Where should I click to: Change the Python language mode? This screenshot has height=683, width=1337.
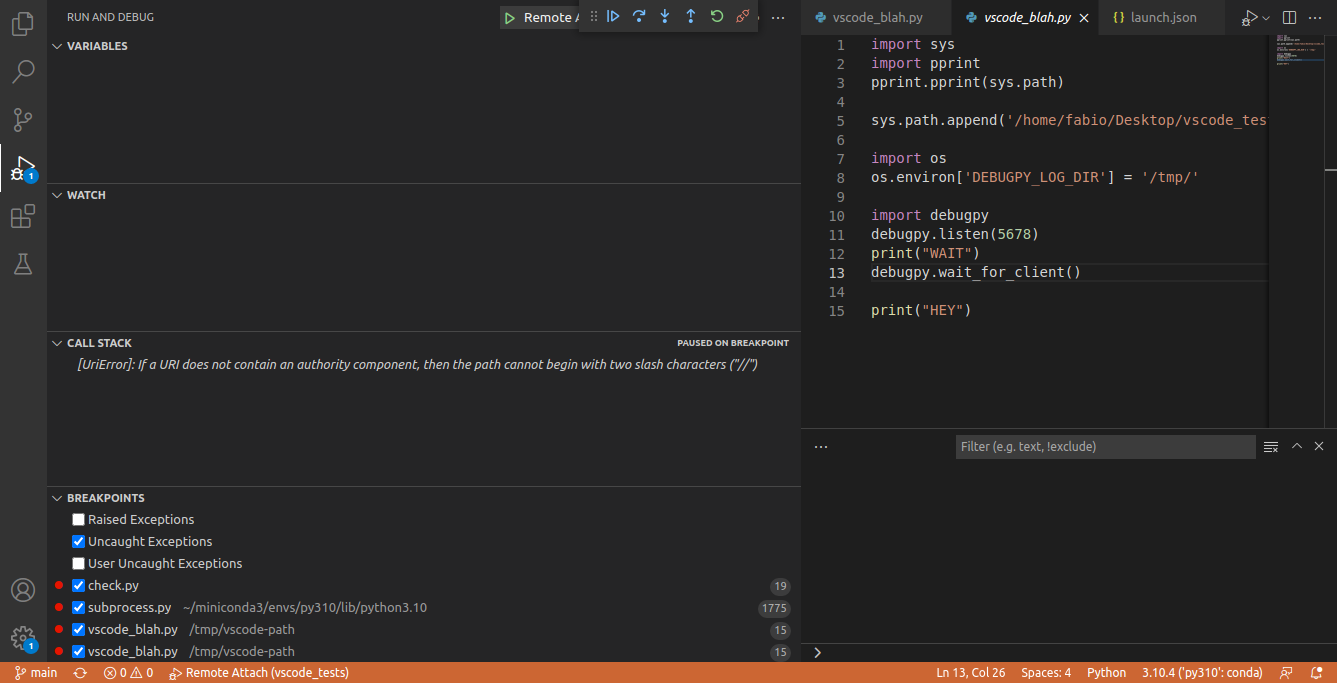1106,673
